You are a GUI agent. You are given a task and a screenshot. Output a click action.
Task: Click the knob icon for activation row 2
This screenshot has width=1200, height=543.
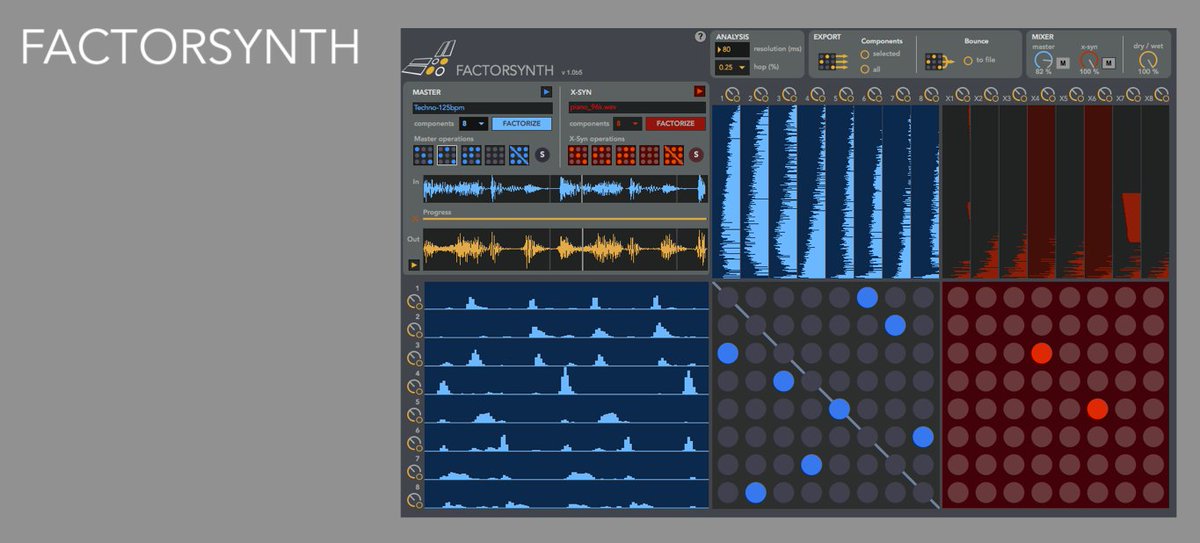click(x=415, y=329)
